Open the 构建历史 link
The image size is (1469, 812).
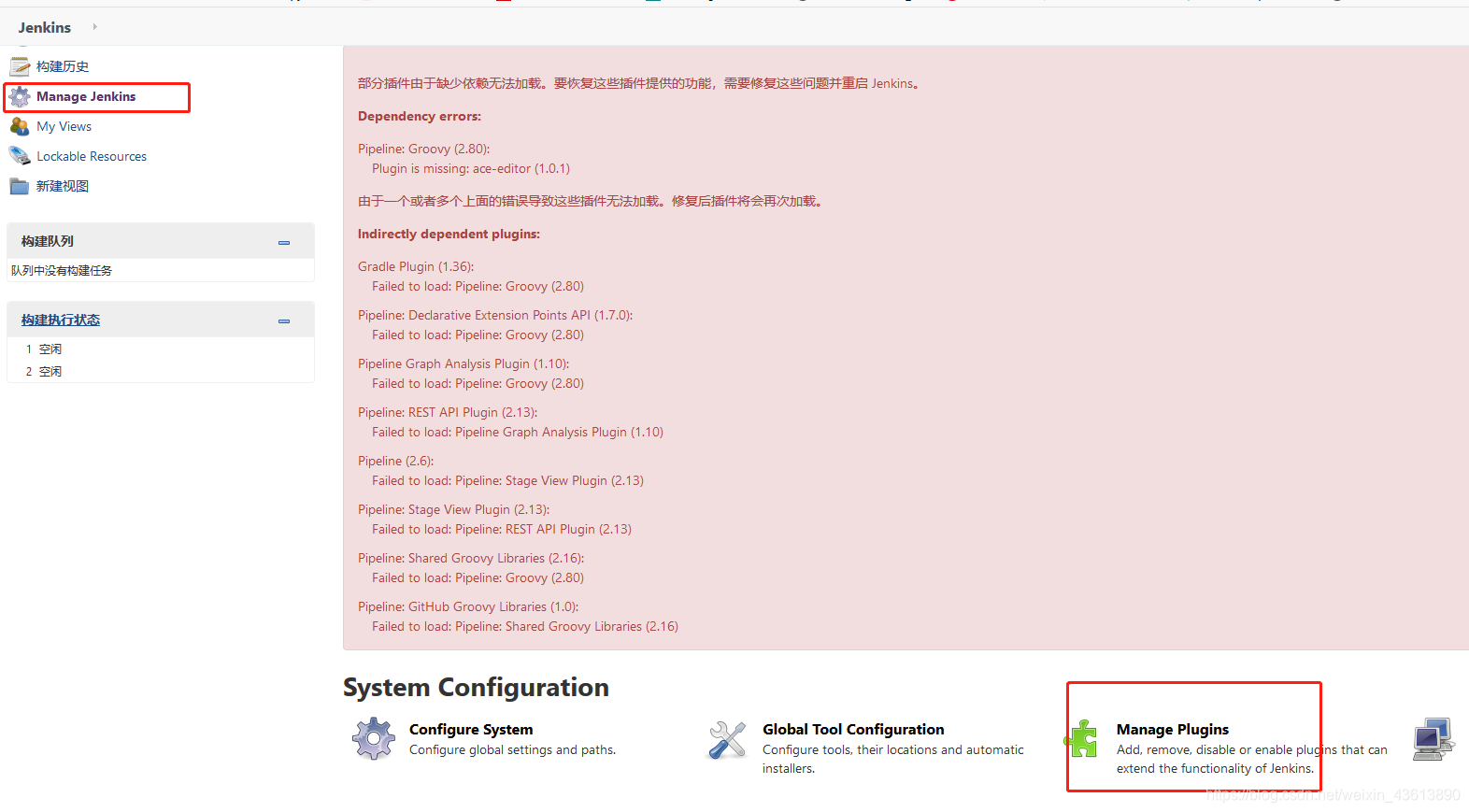click(63, 66)
